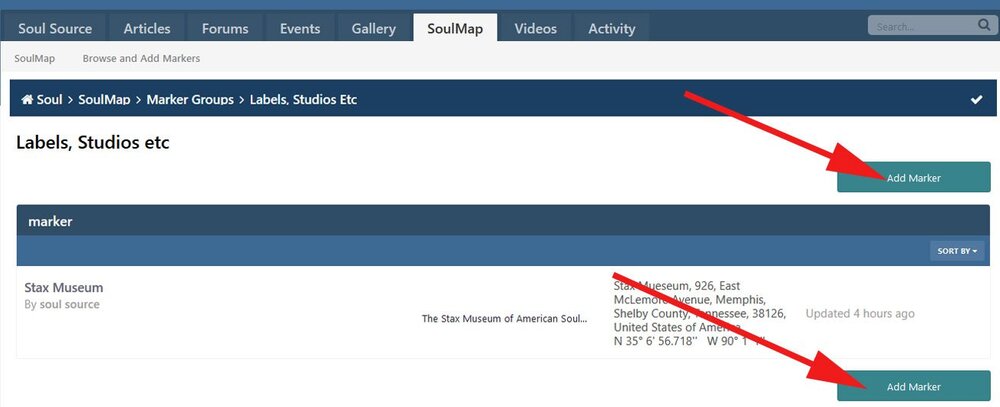Open the Stax Museum marker
The width and height of the screenshot is (1000, 407).
[64, 287]
